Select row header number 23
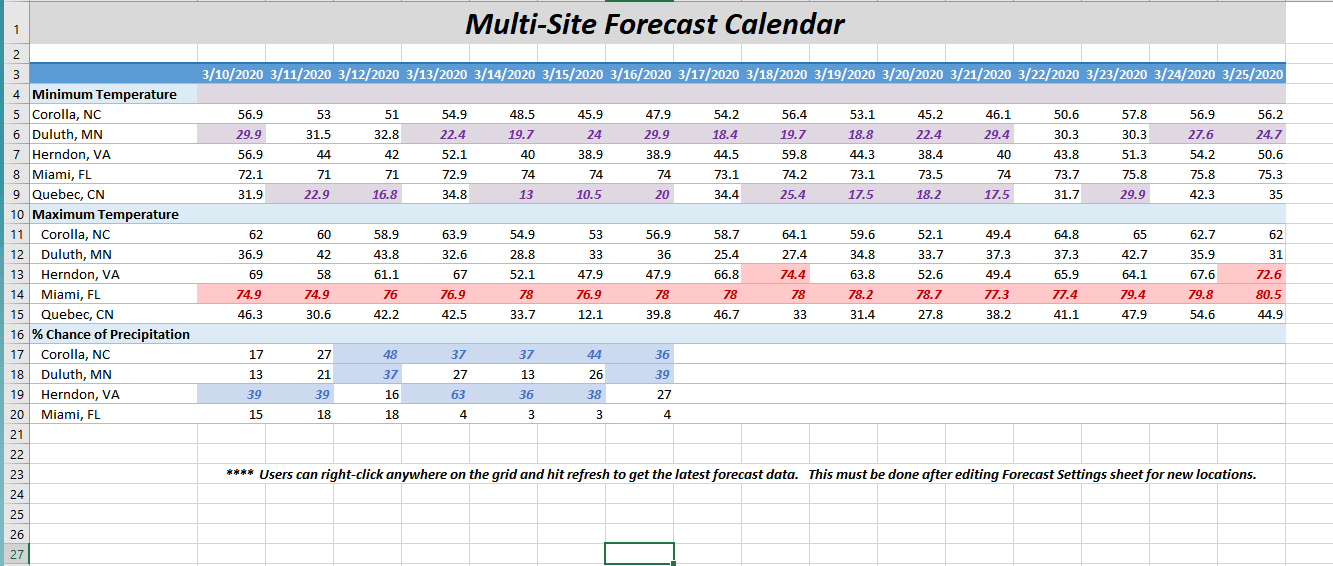 point(14,474)
